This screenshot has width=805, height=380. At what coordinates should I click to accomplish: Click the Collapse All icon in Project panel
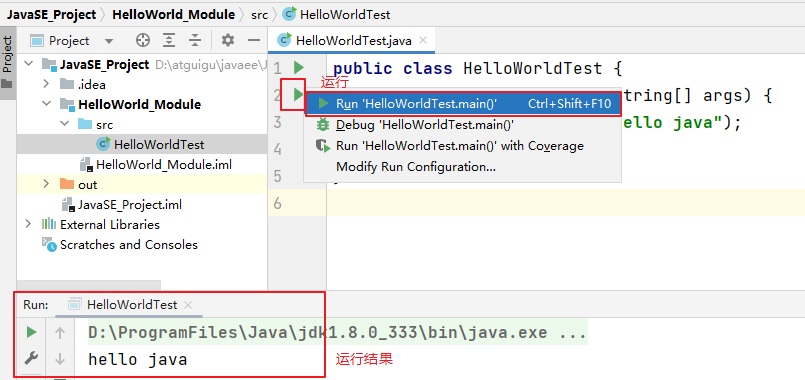[195, 41]
